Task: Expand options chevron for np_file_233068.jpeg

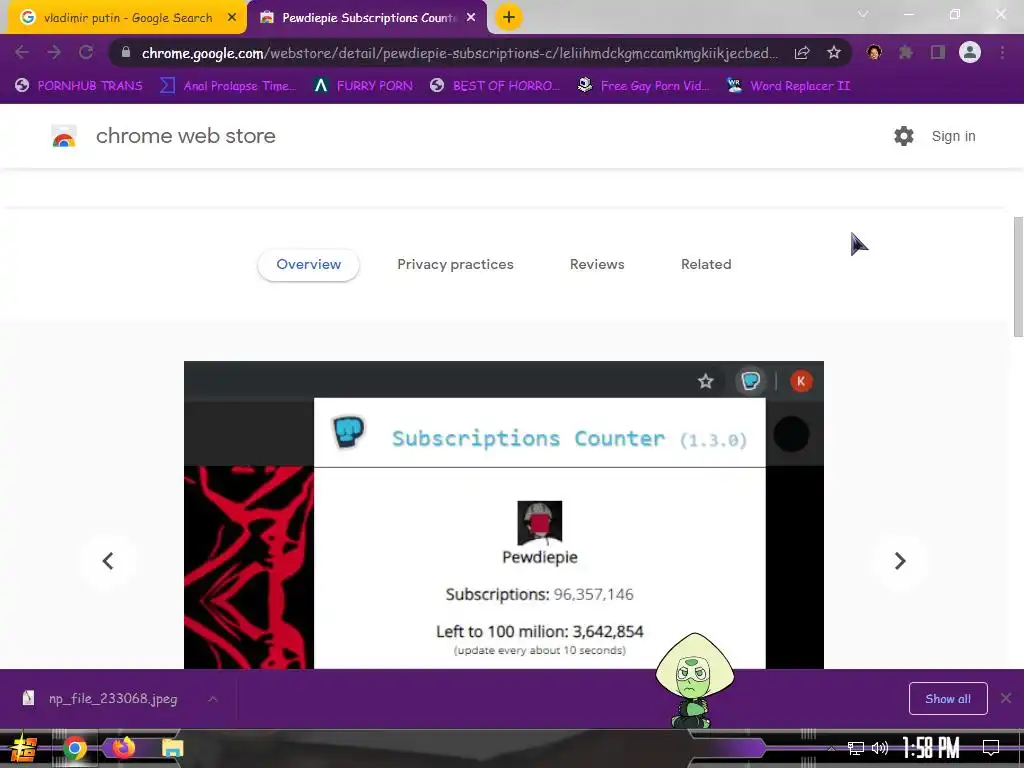Action: coord(213,699)
